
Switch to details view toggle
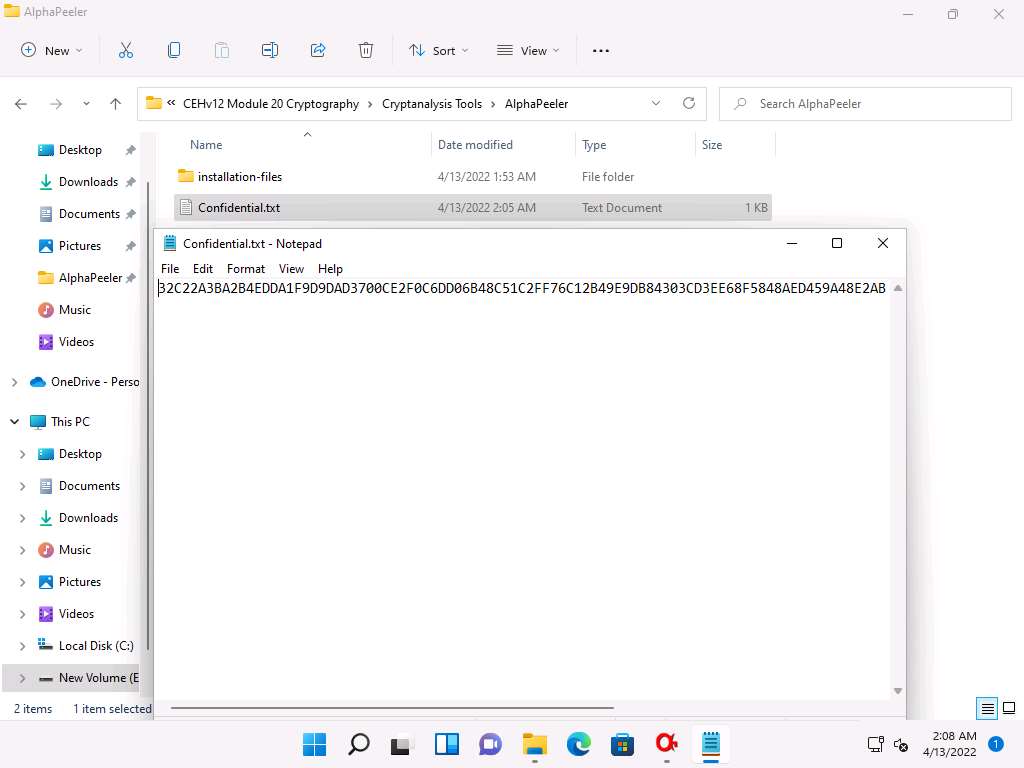click(988, 709)
